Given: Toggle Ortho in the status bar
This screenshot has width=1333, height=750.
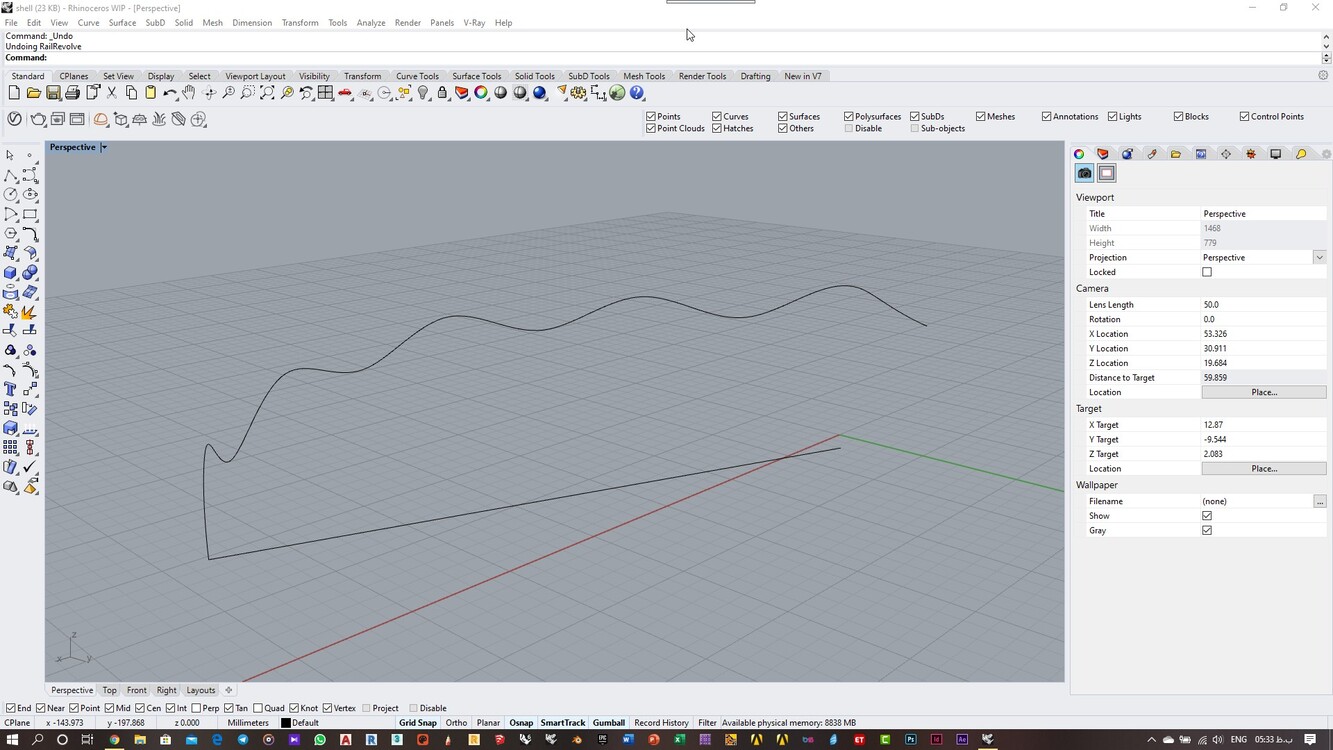Looking at the screenshot, I should 456,722.
